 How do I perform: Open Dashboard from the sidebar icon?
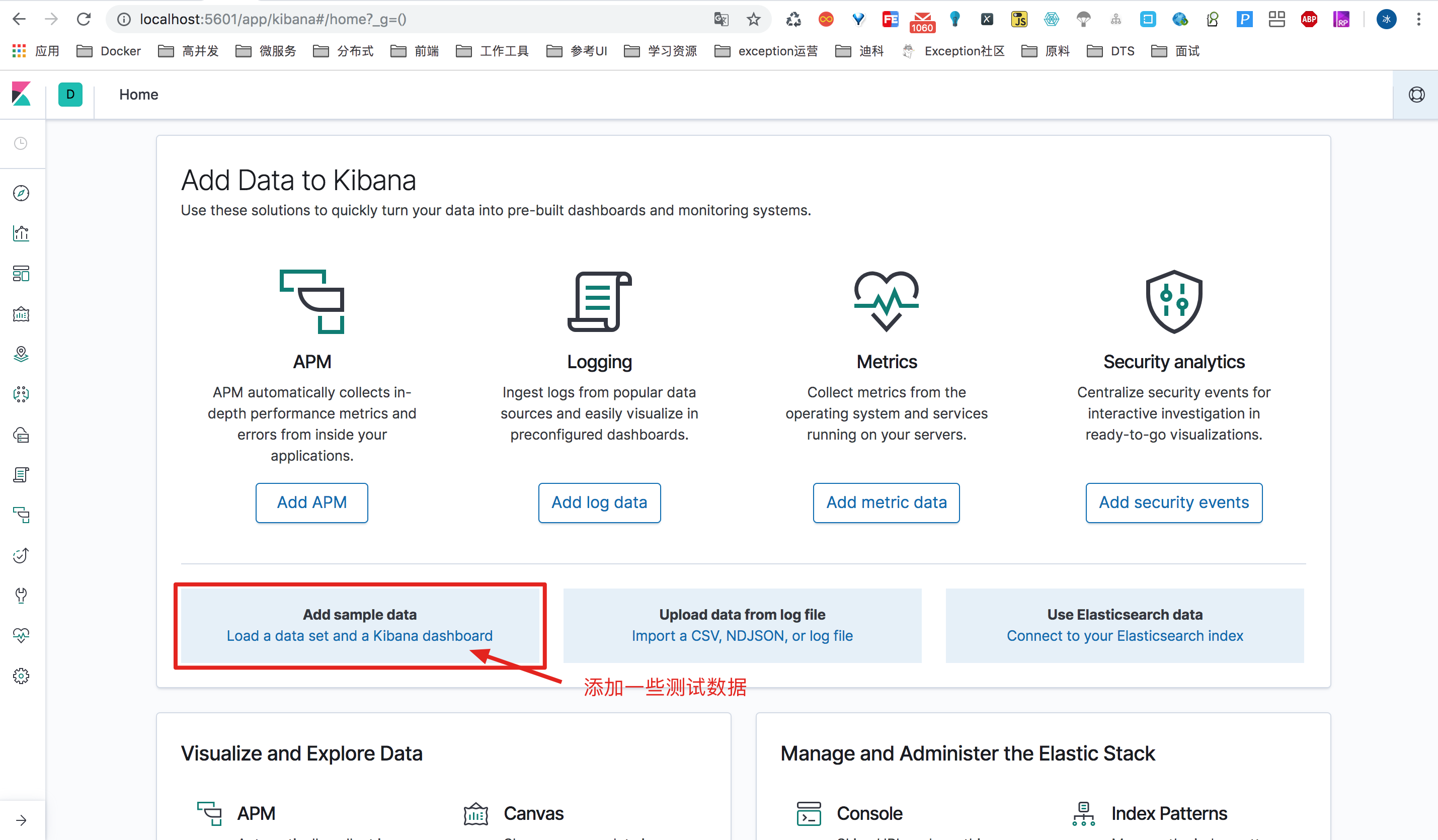coord(21,273)
